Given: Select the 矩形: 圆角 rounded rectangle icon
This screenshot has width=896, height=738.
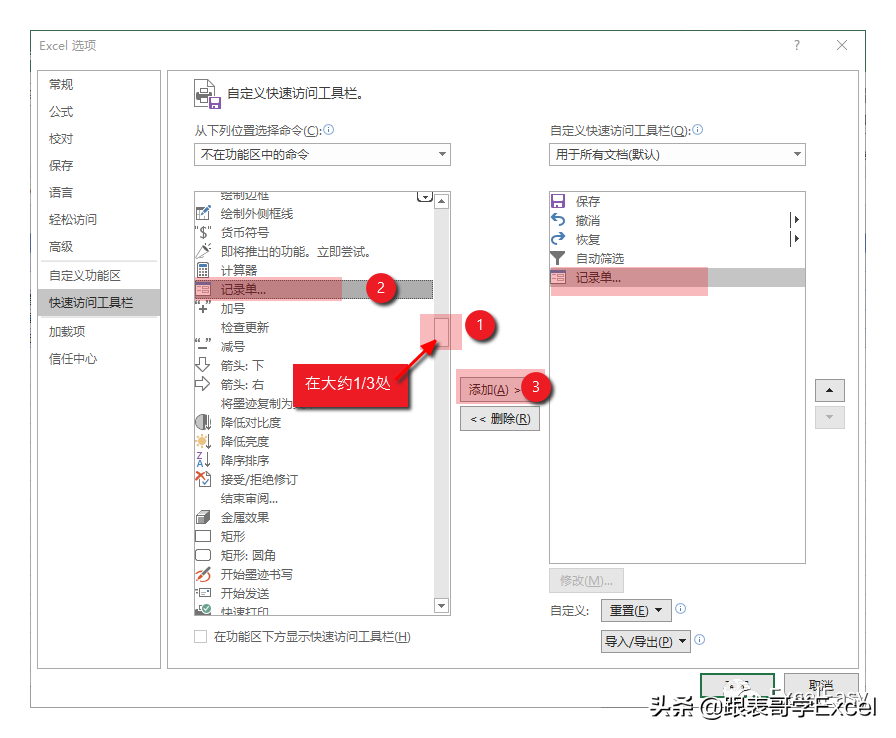Looking at the screenshot, I should (203, 555).
